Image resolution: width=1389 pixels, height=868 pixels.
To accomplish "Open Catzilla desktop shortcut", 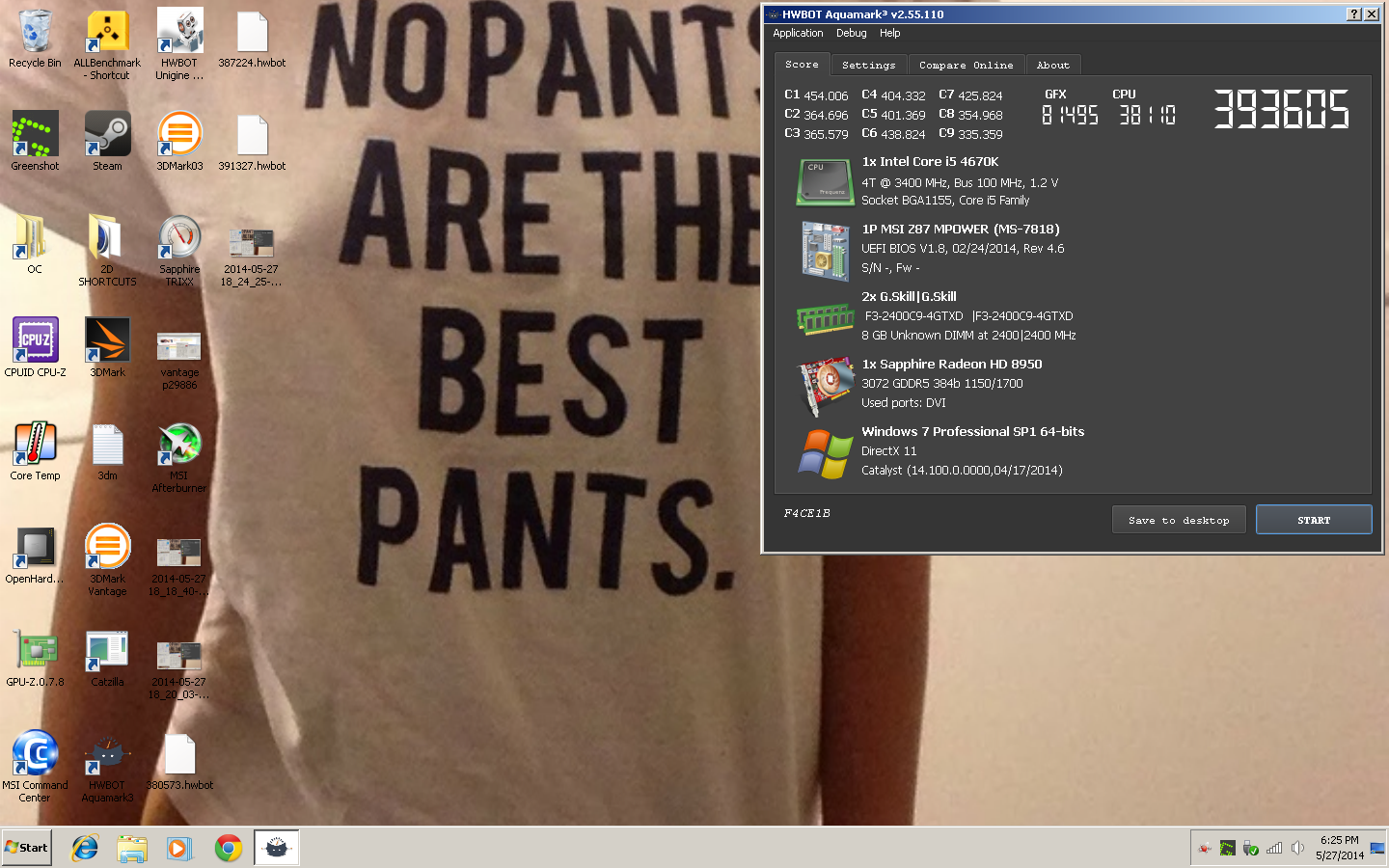I will pyautogui.click(x=107, y=658).
